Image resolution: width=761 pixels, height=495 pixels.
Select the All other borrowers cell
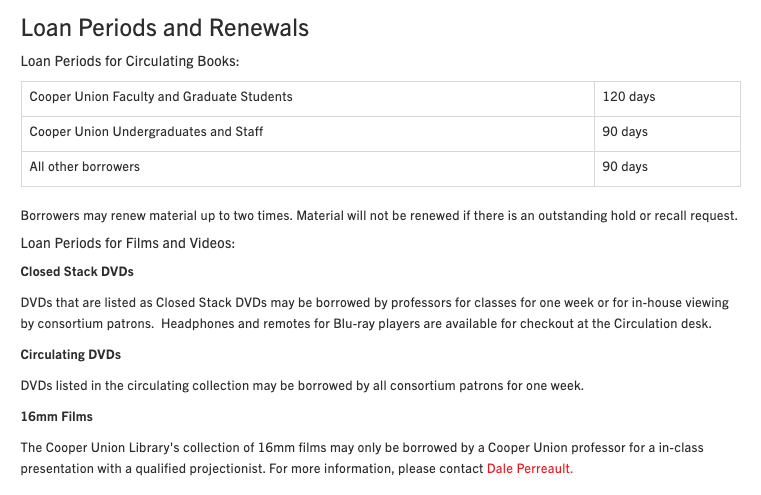(308, 168)
